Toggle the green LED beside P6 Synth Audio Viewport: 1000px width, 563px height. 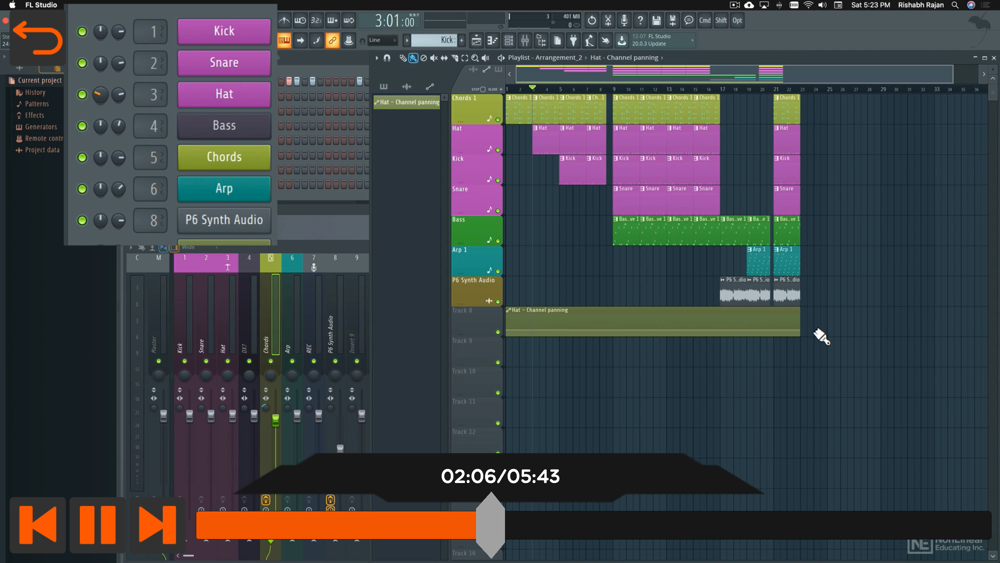click(82, 221)
